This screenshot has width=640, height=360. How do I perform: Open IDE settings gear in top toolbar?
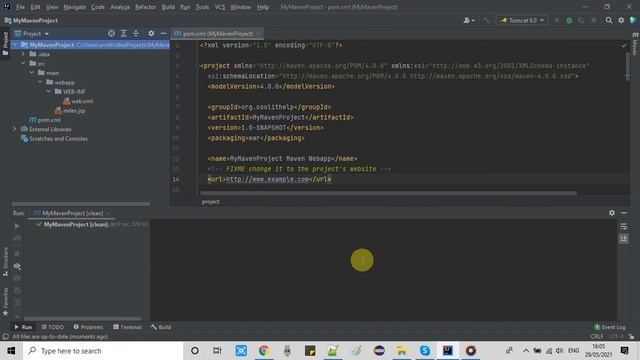click(621, 20)
